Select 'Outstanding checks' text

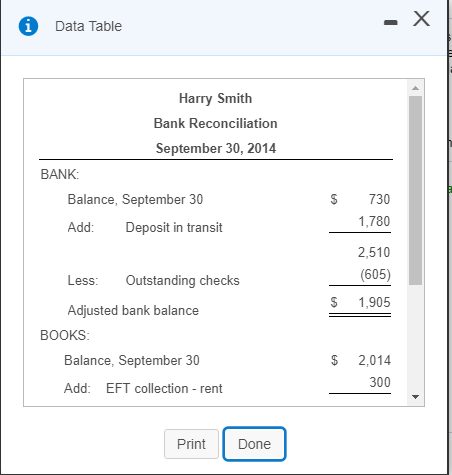182,280
